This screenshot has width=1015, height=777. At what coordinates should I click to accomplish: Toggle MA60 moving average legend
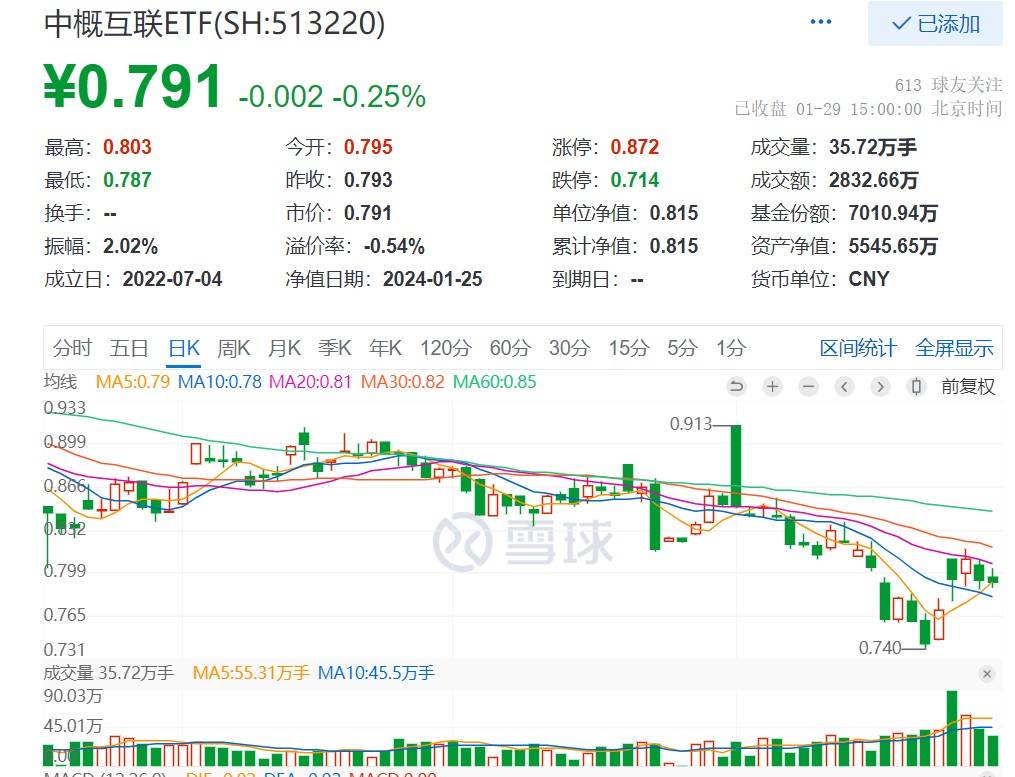pyautogui.click(x=496, y=382)
